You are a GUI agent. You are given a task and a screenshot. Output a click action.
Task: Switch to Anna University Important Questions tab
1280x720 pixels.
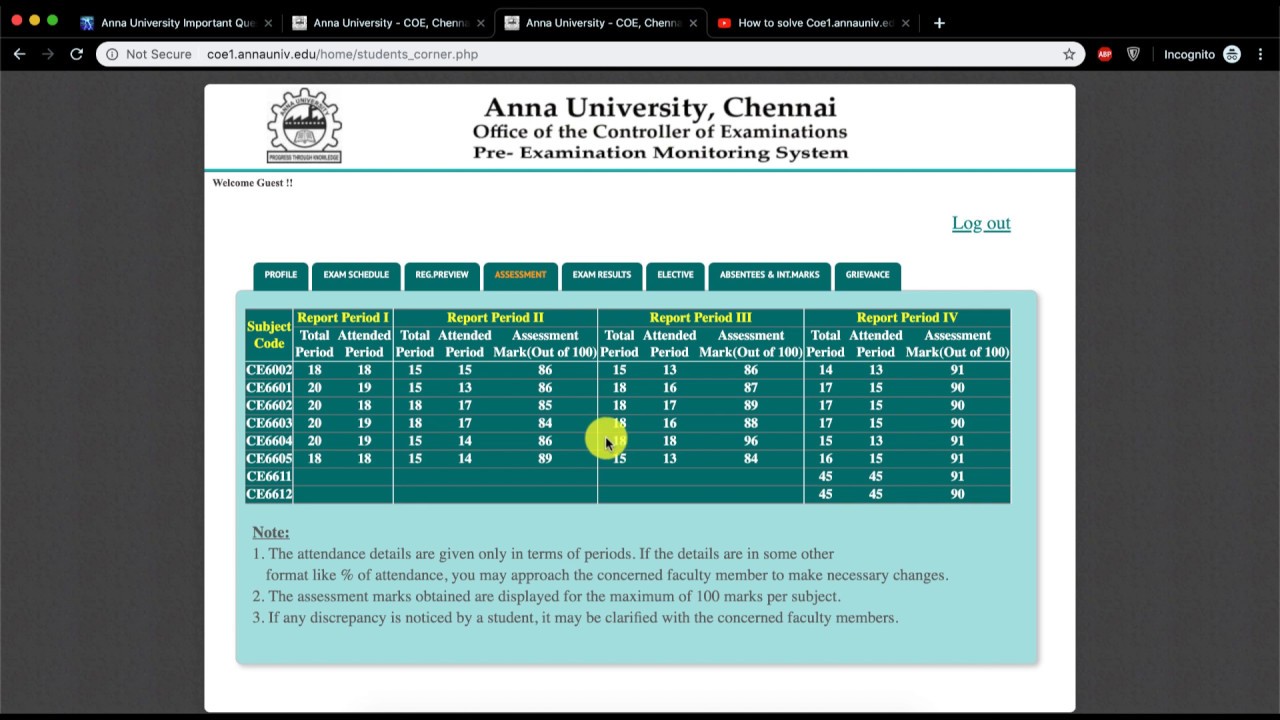[x=177, y=22]
